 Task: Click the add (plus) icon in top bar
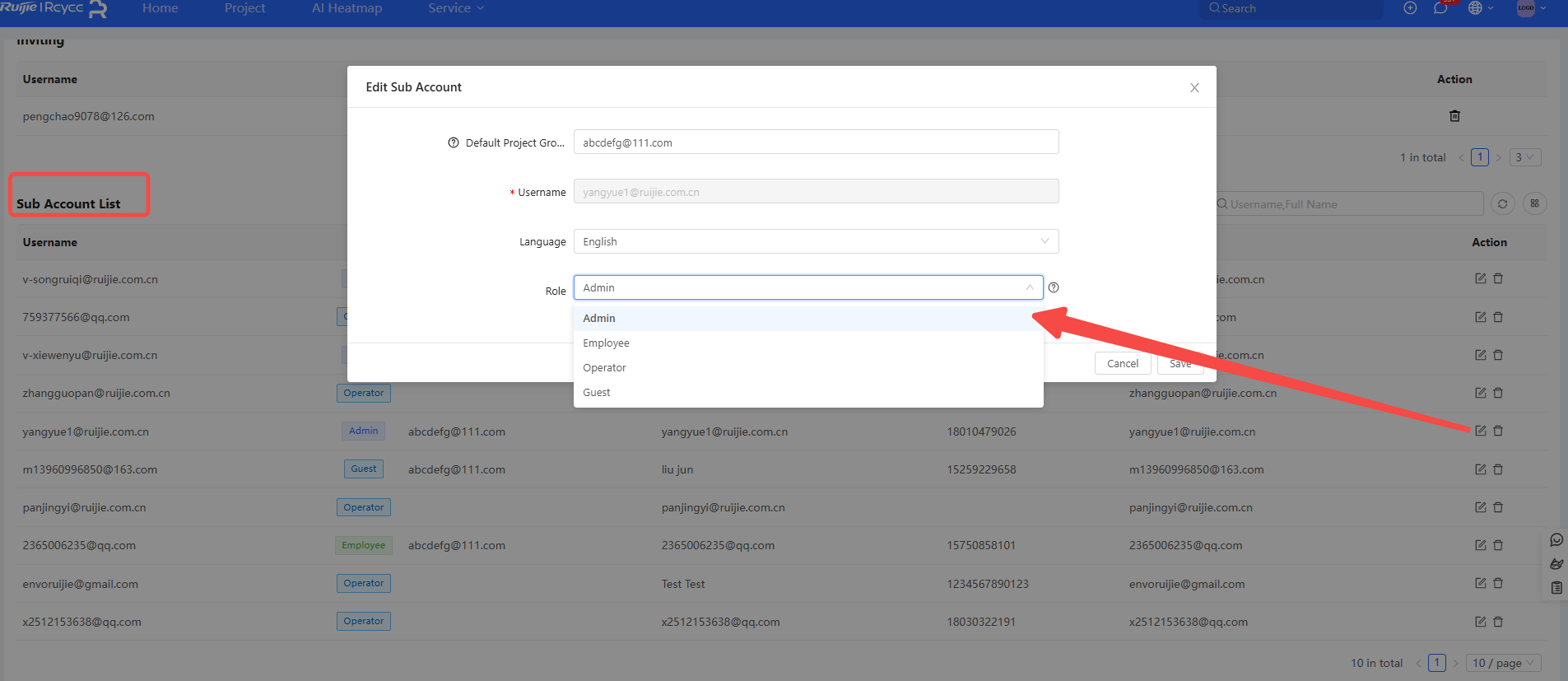[1410, 8]
